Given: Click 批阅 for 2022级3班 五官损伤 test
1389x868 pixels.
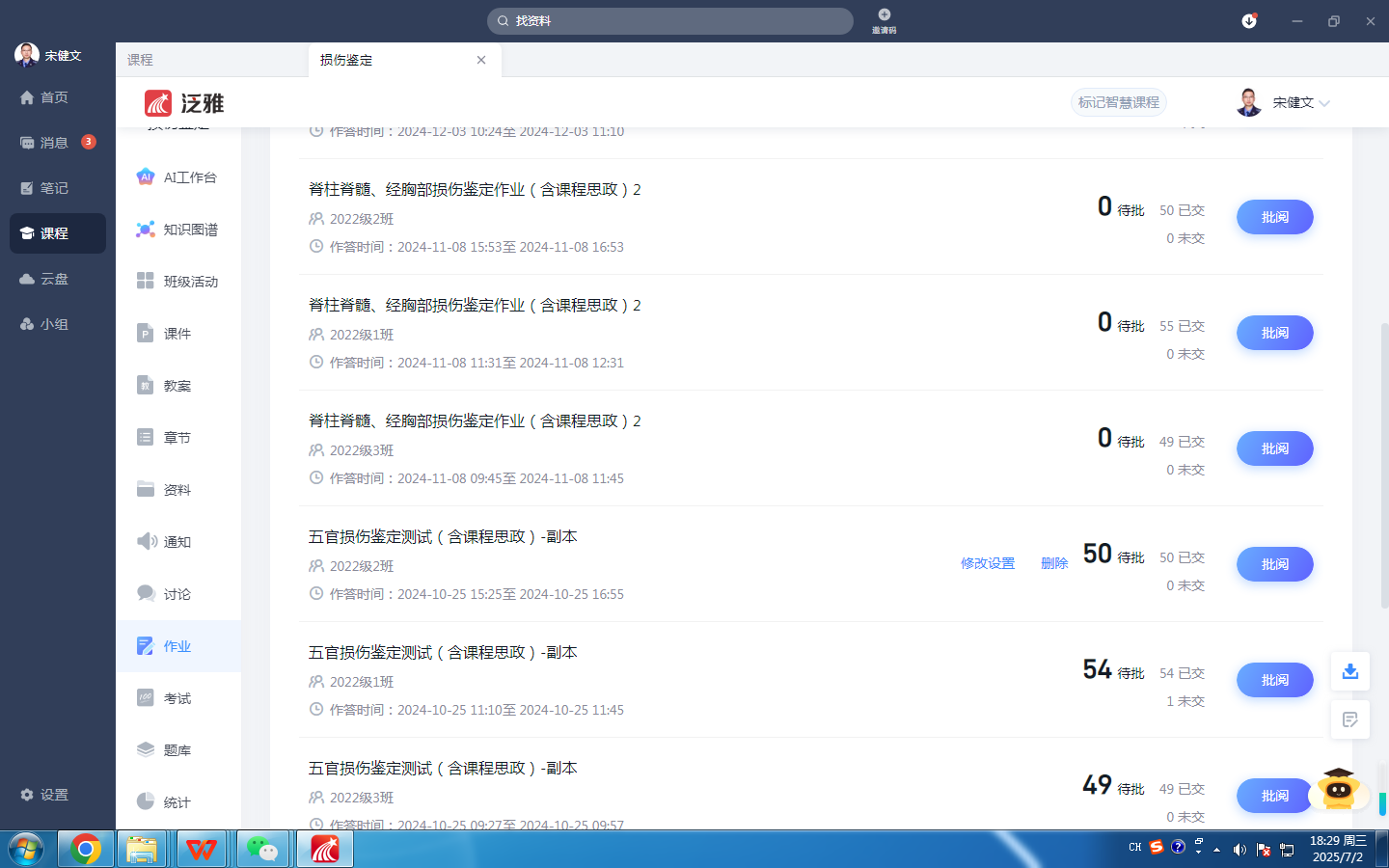Looking at the screenshot, I should click(1275, 796).
